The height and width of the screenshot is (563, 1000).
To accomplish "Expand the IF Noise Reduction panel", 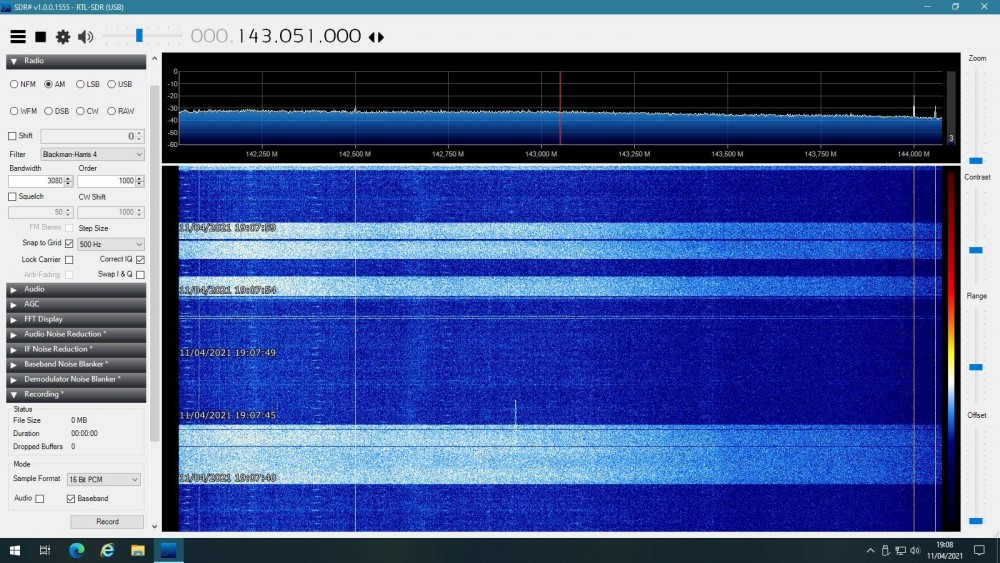I will (76, 349).
